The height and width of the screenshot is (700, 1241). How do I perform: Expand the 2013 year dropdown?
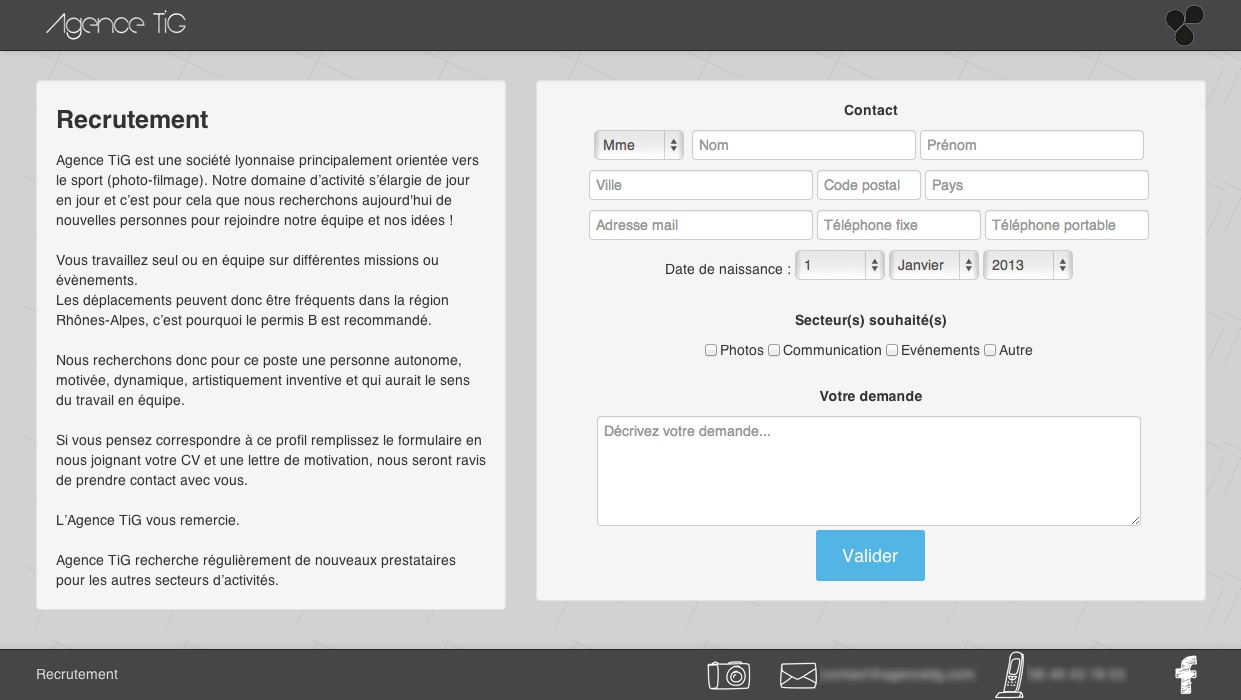coord(1028,265)
